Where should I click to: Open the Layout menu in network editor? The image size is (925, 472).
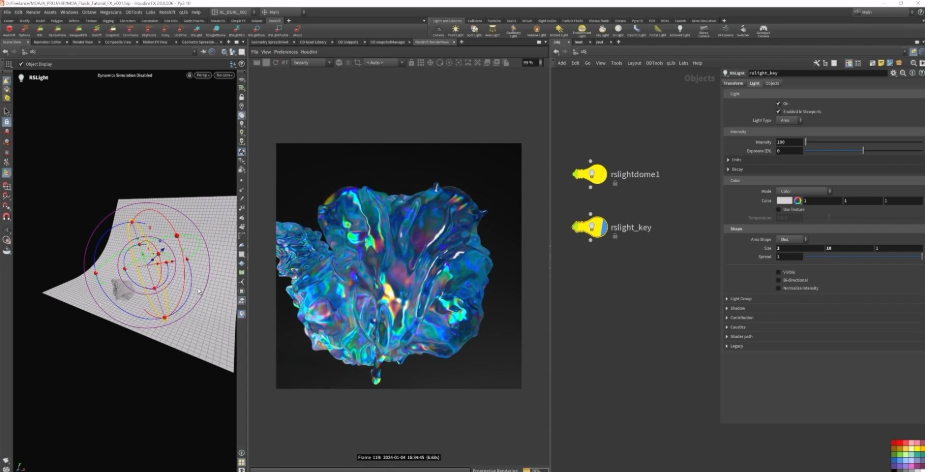click(x=633, y=62)
